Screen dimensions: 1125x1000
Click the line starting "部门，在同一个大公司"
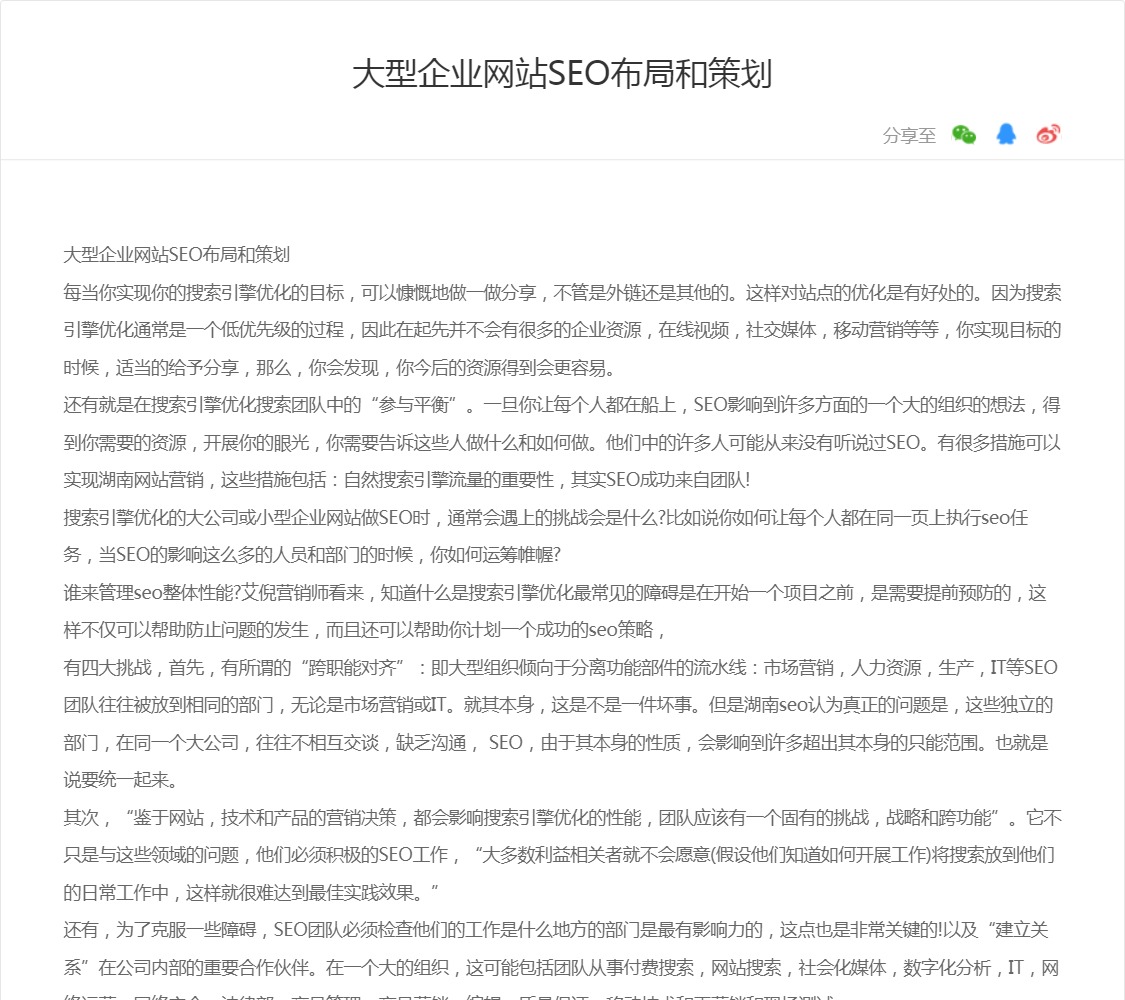pos(556,743)
